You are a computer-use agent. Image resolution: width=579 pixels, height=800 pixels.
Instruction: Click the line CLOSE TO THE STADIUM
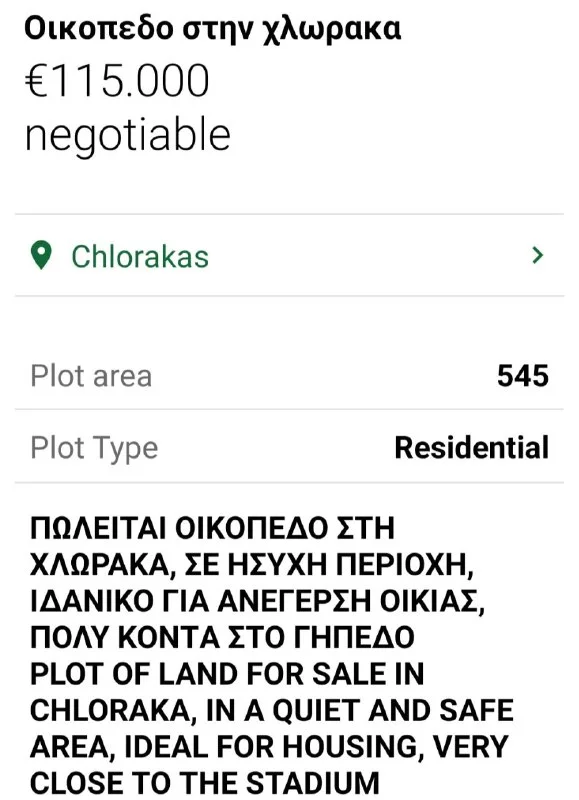point(205,783)
